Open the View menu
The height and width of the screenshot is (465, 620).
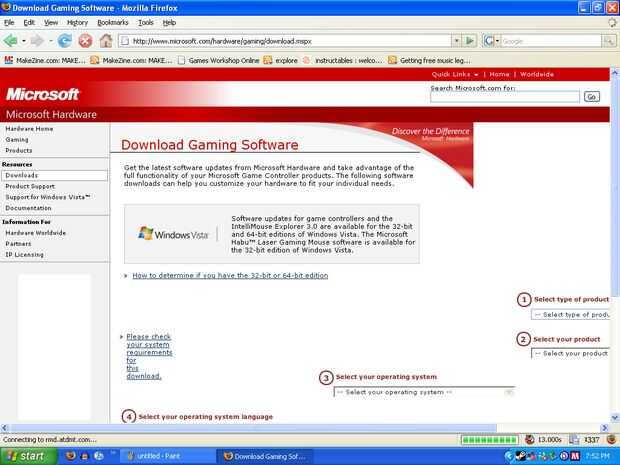51,23
